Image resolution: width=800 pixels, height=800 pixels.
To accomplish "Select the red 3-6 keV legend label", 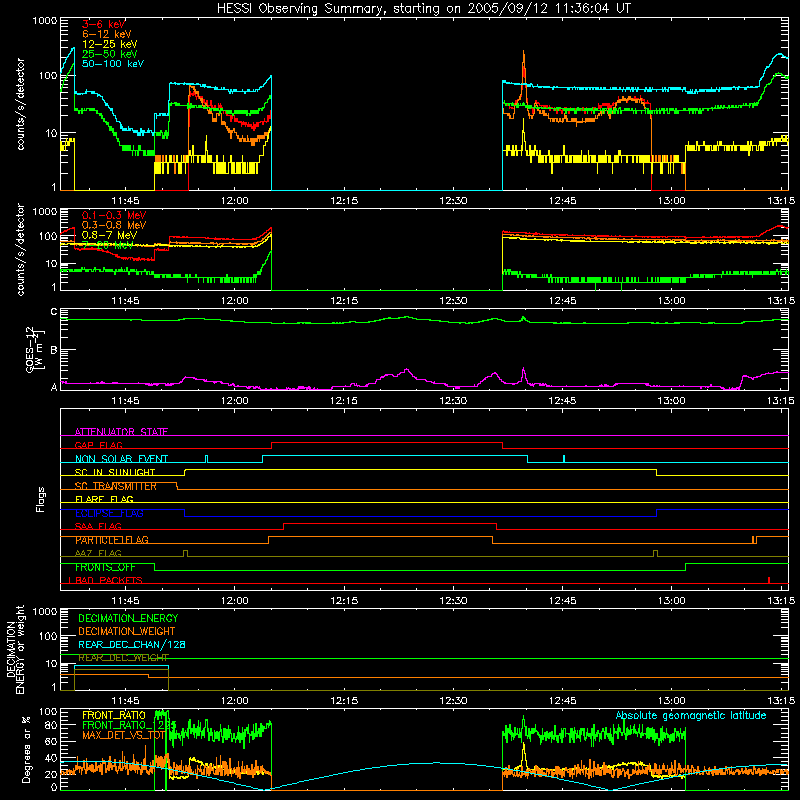I will pos(104,24).
